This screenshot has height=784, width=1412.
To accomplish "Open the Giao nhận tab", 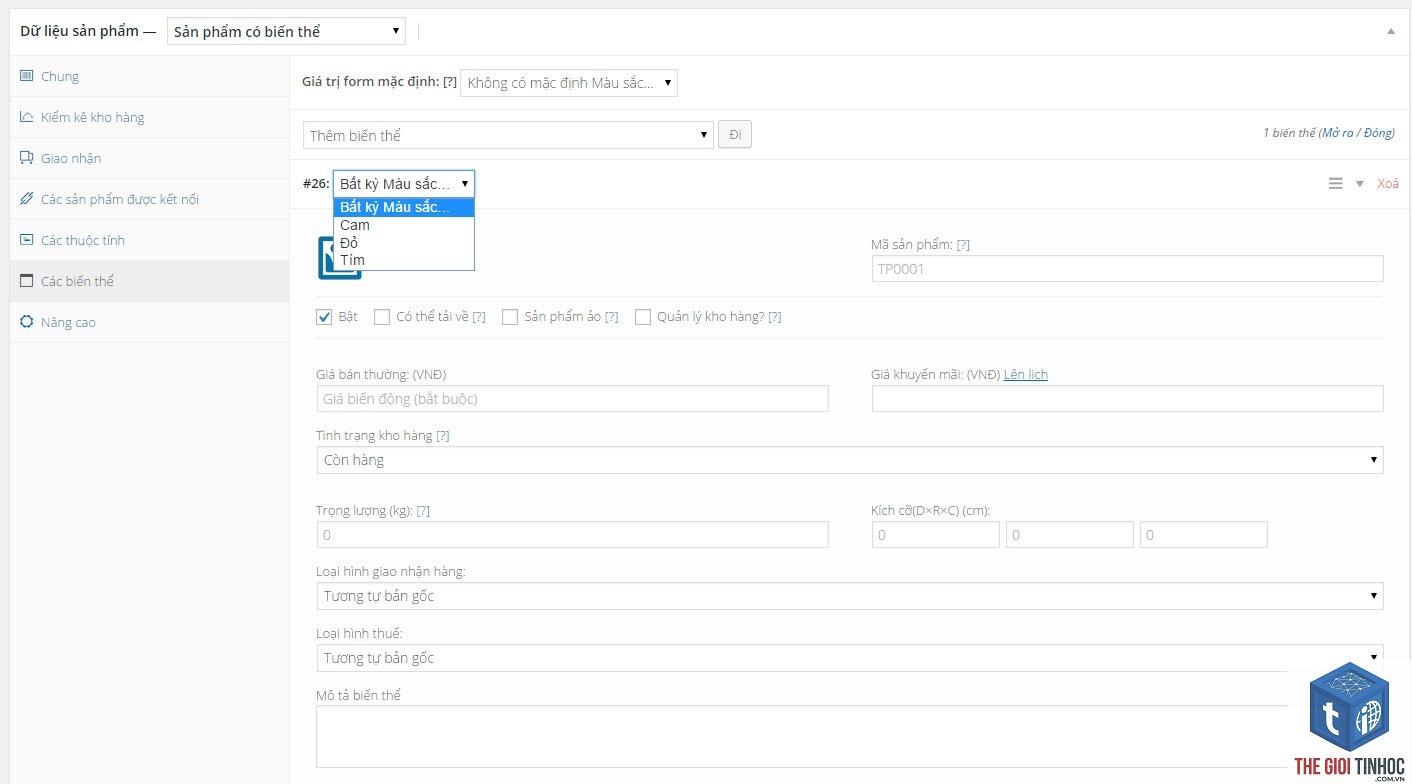I will pyautogui.click(x=149, y=158).
